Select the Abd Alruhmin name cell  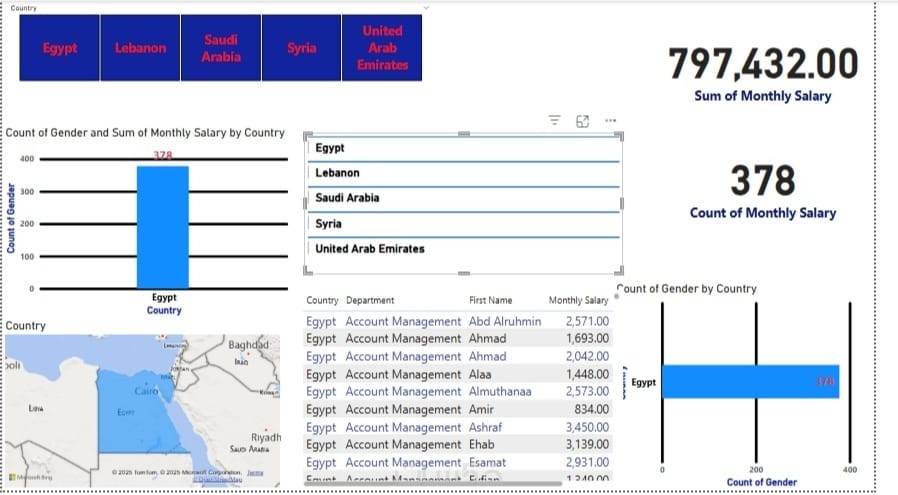[505, 321]
